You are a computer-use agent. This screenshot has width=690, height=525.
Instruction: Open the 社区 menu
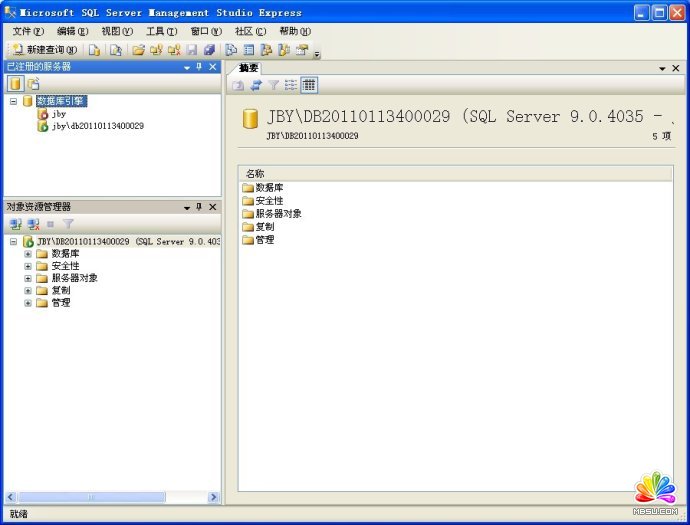click(250, 31)
